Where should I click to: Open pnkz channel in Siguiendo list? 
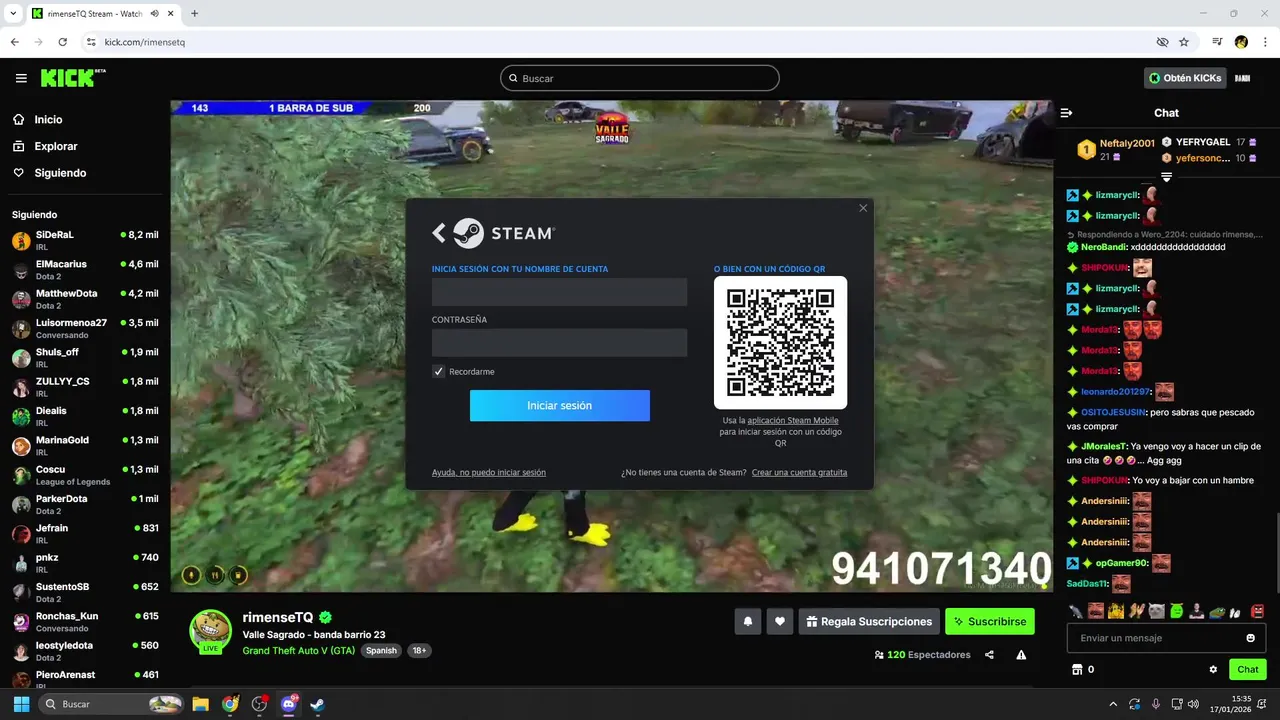[x=85, y=563]
